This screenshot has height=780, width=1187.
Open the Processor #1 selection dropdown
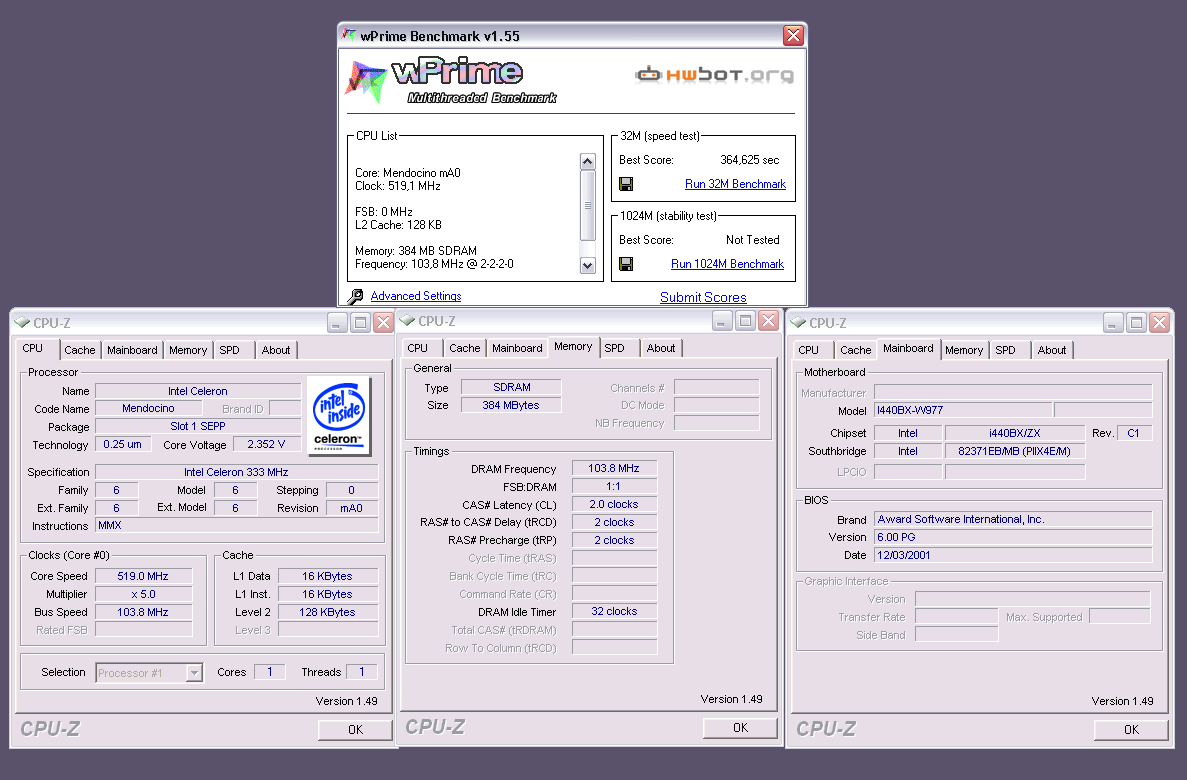[195, 672]
